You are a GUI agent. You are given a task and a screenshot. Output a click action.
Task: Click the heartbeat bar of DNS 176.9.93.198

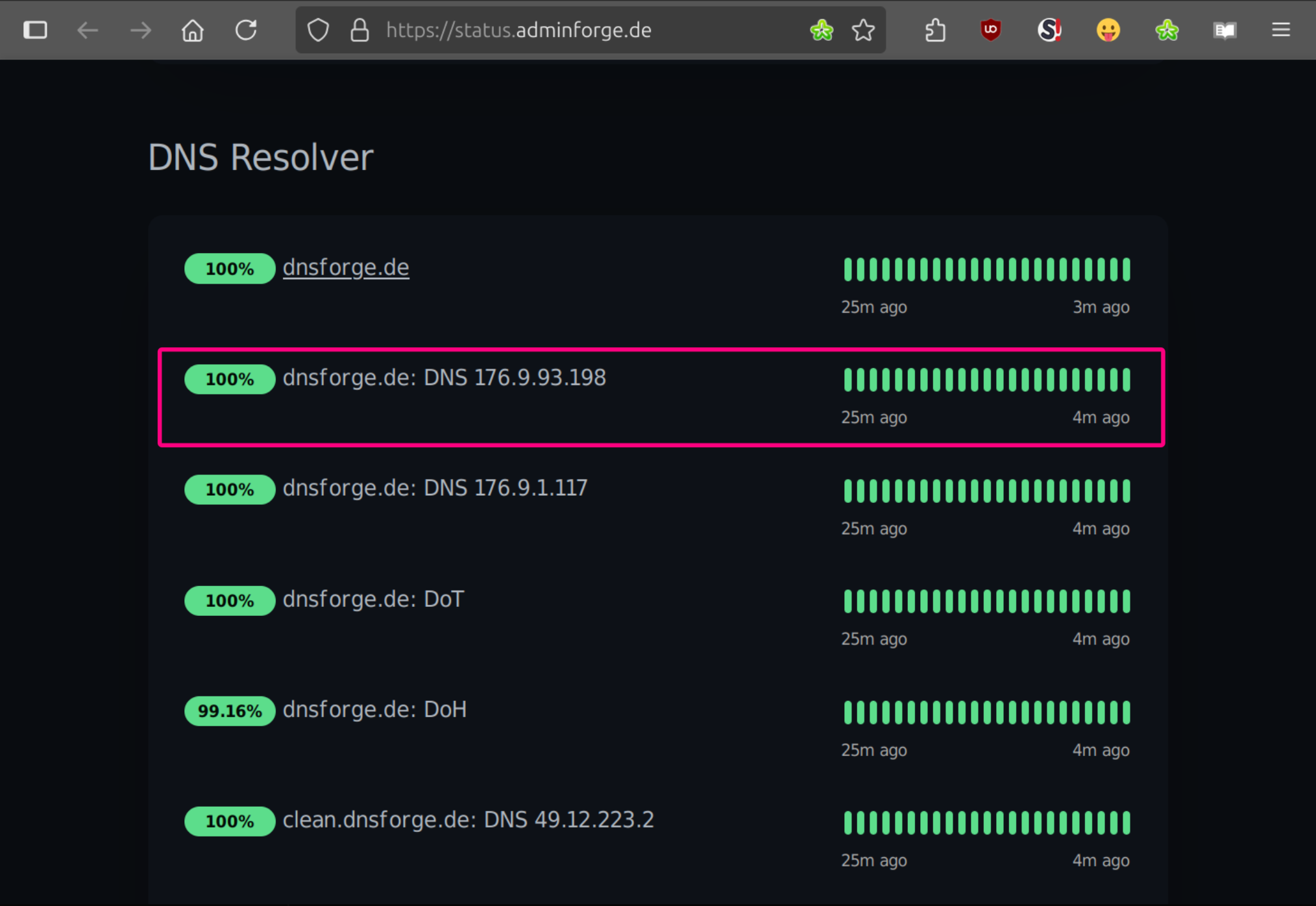(986, 380)
